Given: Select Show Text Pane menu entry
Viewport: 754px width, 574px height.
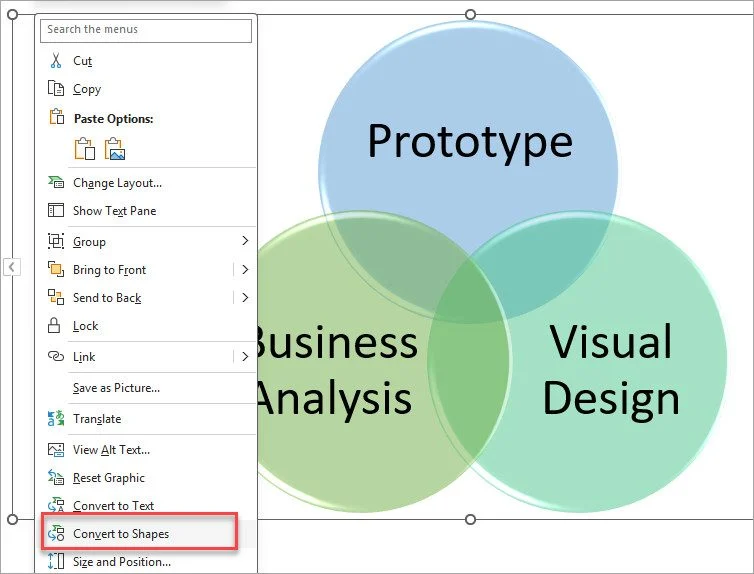Looking at the screenshot, I should (x=146, y=211).
